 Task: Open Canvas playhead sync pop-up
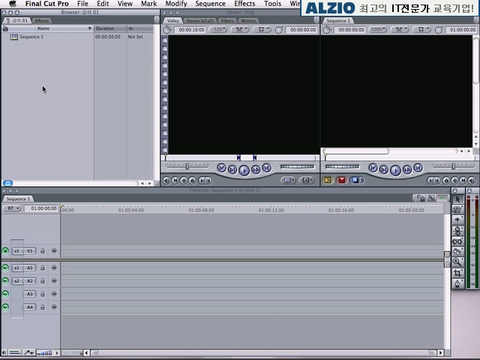(400, 30)
